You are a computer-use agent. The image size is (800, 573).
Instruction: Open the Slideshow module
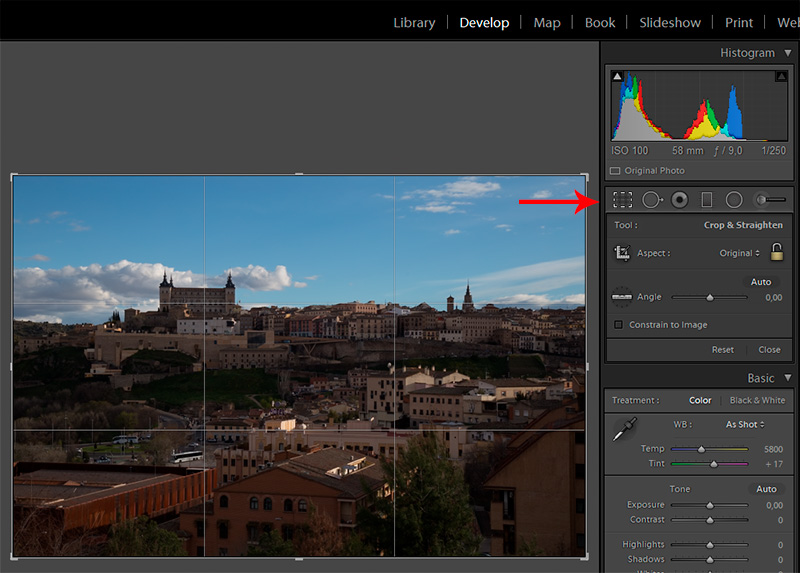(669, 22)
